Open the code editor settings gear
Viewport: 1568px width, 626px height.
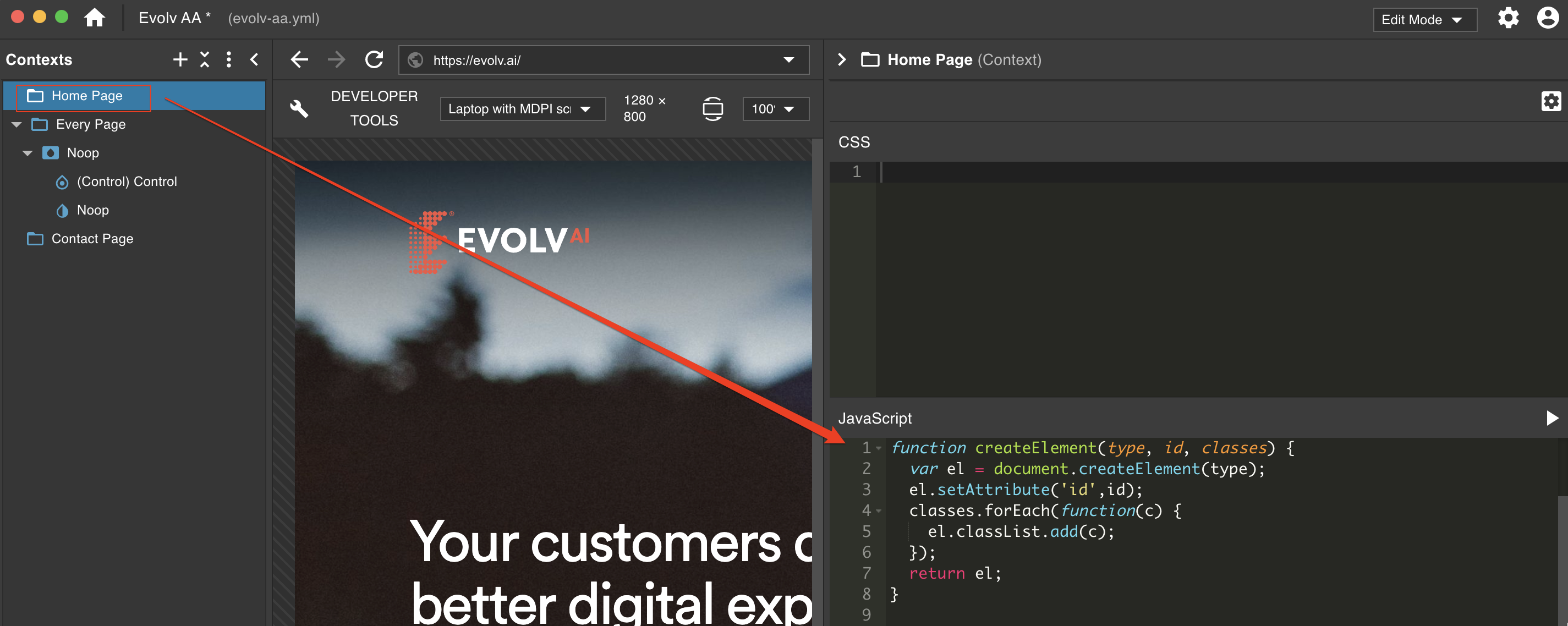point(1550,101)
